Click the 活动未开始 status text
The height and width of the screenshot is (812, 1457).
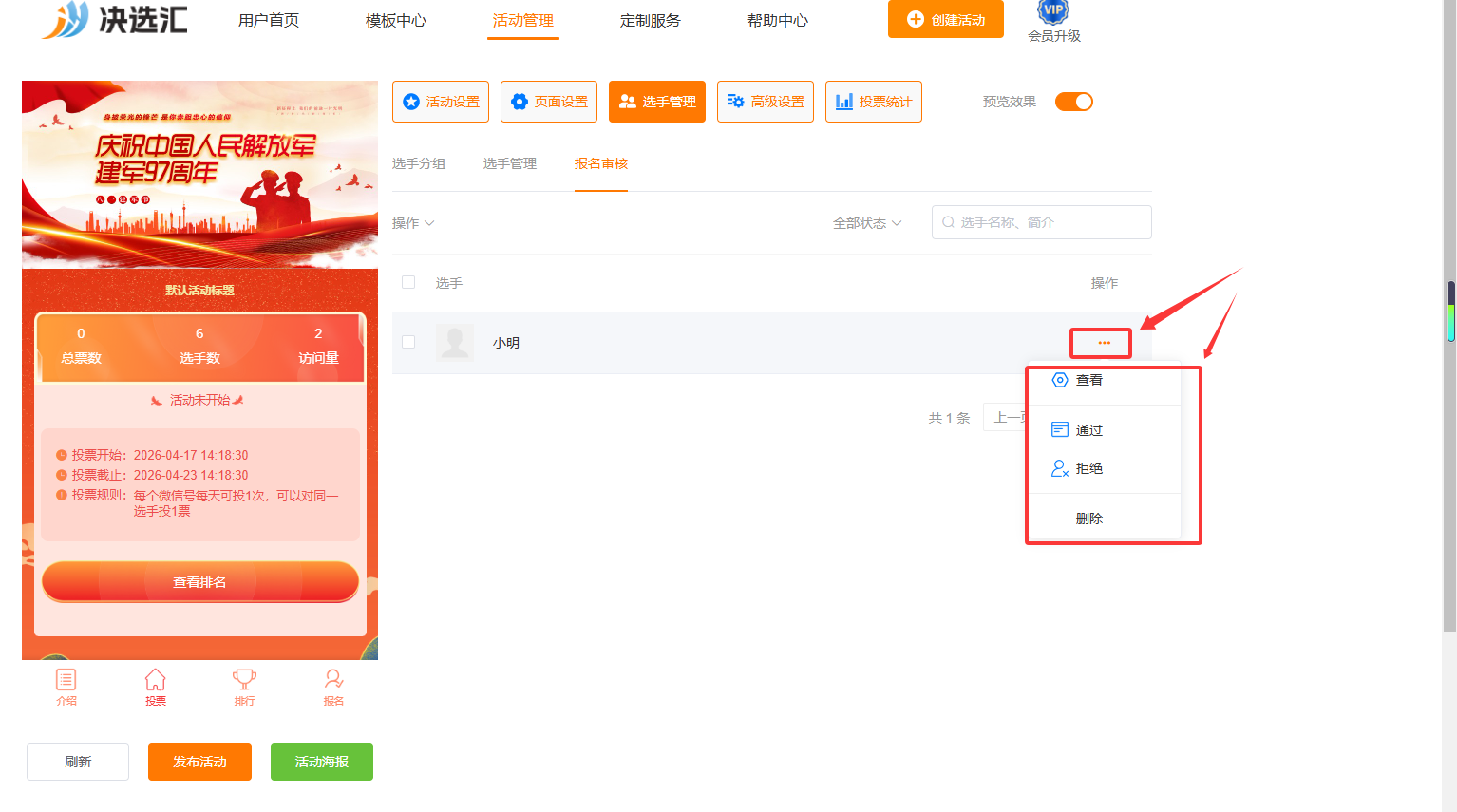tap(199, 400)
